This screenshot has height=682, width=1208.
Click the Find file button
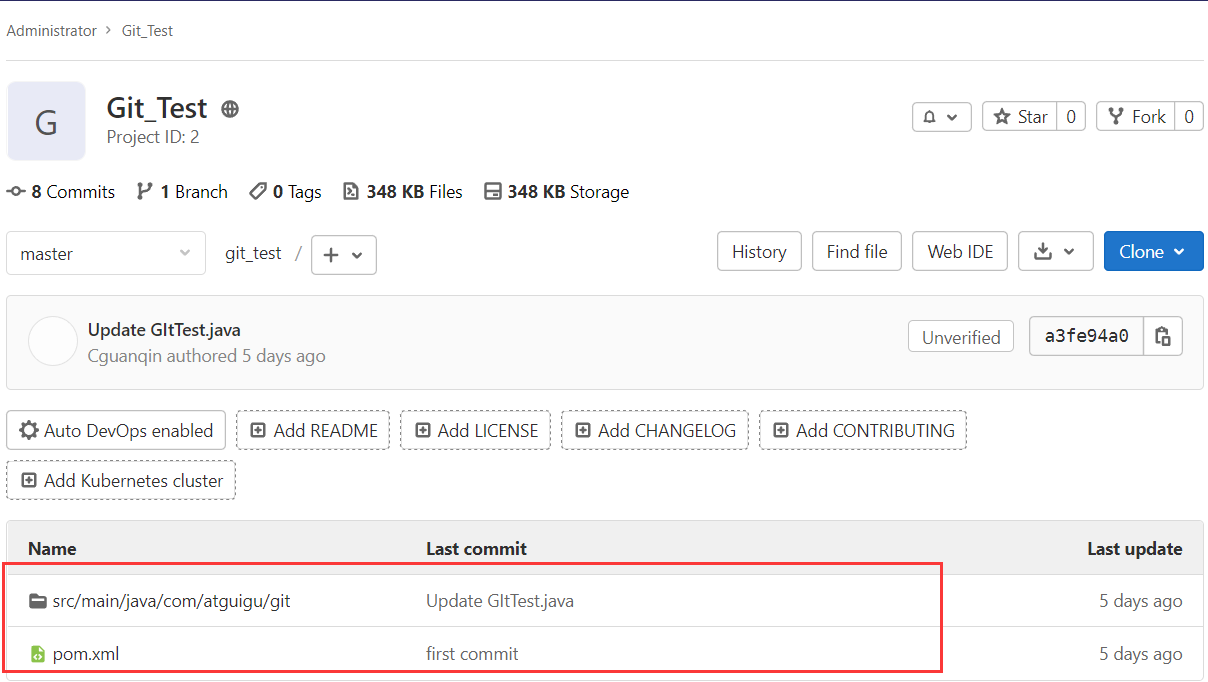coord(857,252)
